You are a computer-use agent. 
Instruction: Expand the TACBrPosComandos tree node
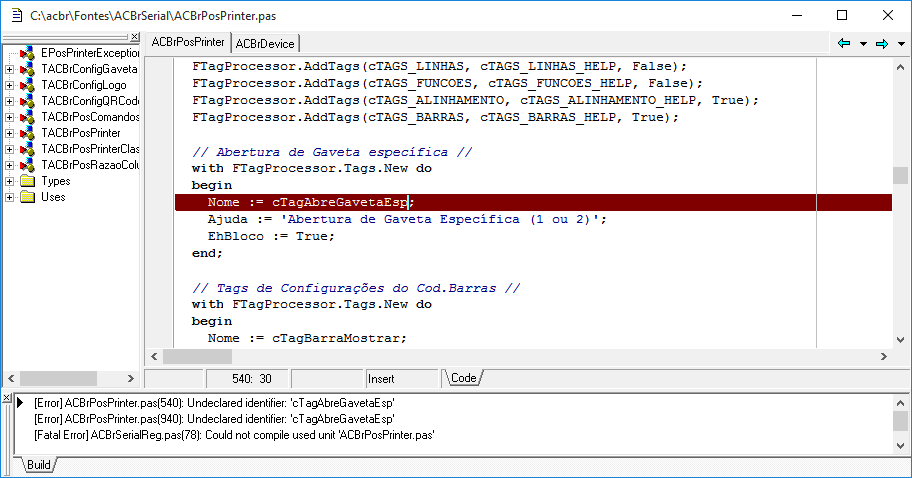9,117
